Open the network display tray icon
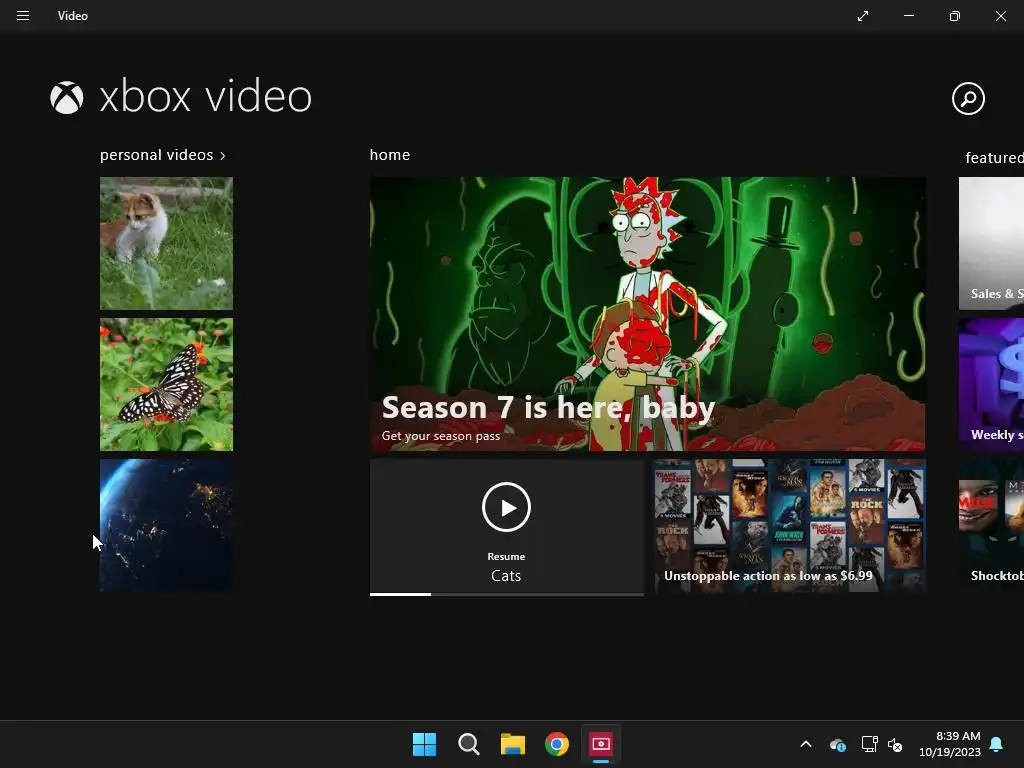The image size is (1024, 768). click(x=869, y=744)
